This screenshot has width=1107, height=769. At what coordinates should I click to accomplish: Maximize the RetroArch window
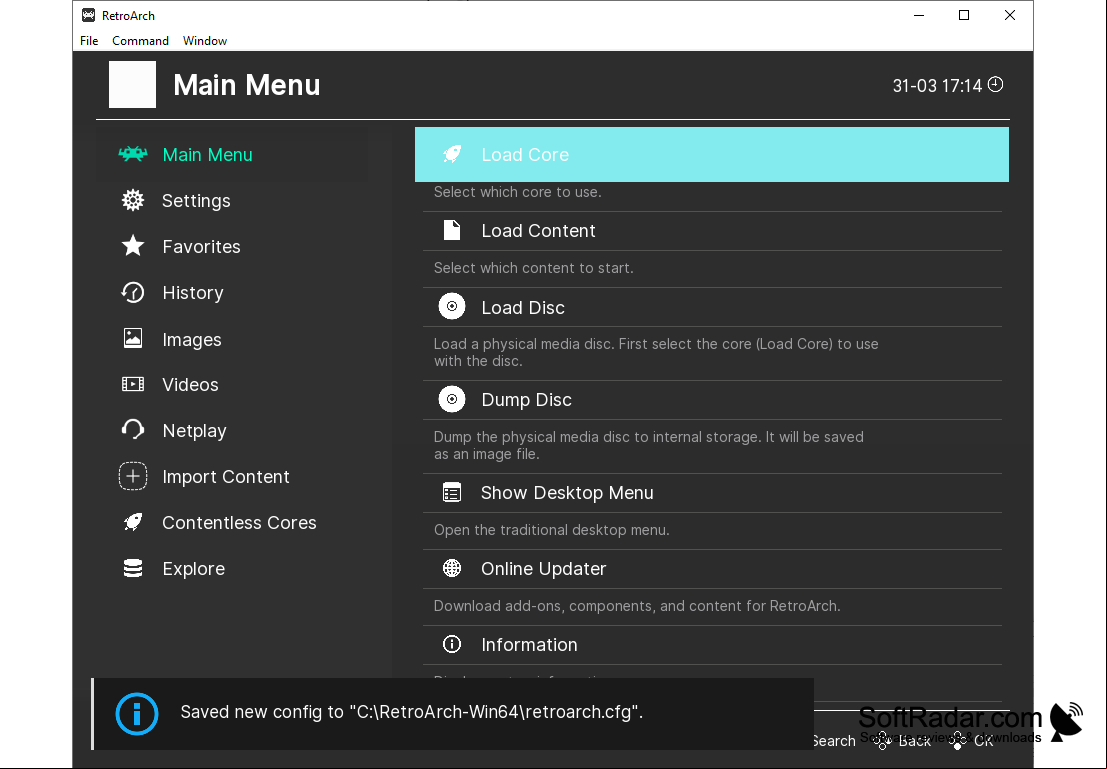(964, 16)
